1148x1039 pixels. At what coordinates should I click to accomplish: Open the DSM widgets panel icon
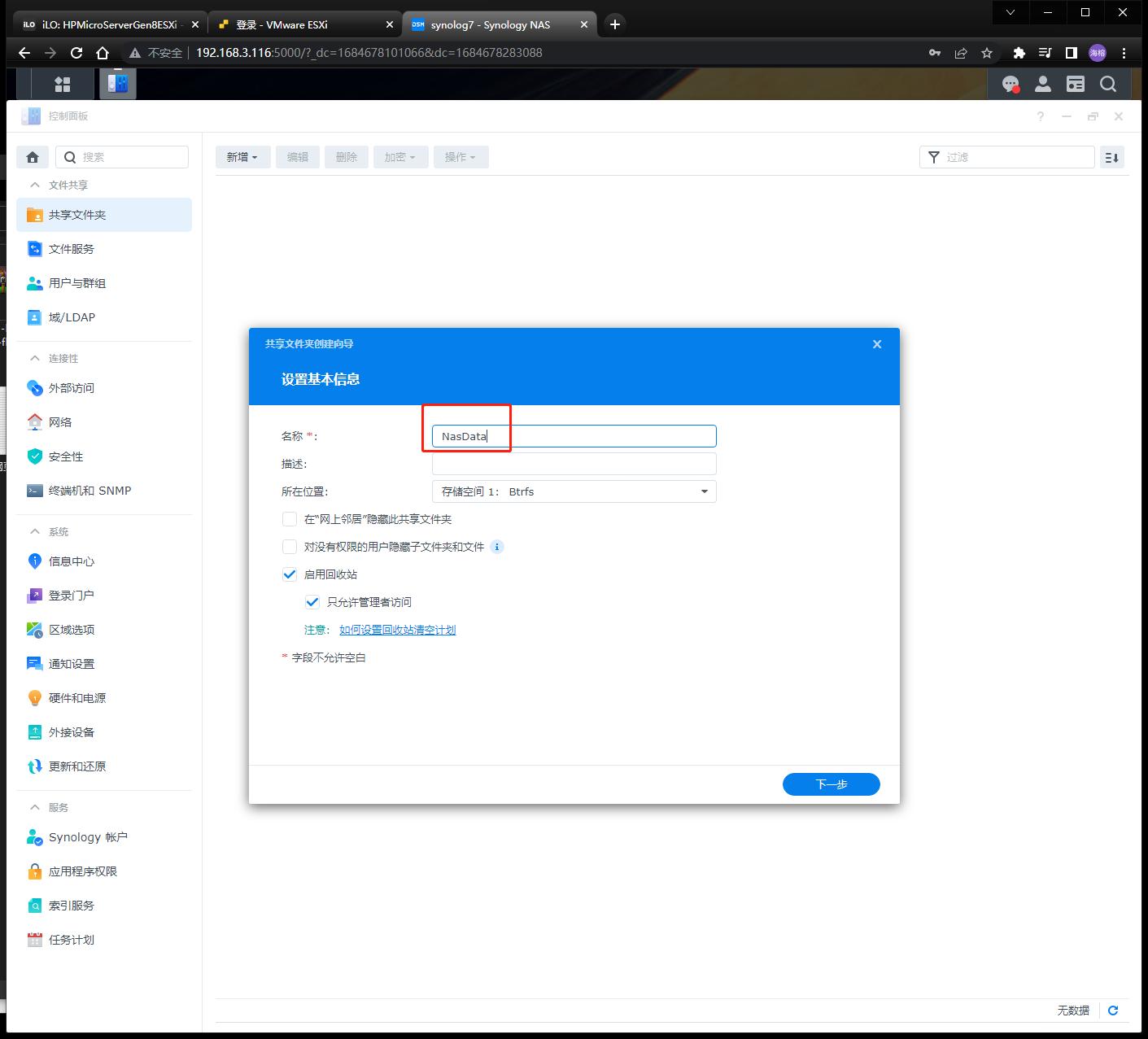1076,84
